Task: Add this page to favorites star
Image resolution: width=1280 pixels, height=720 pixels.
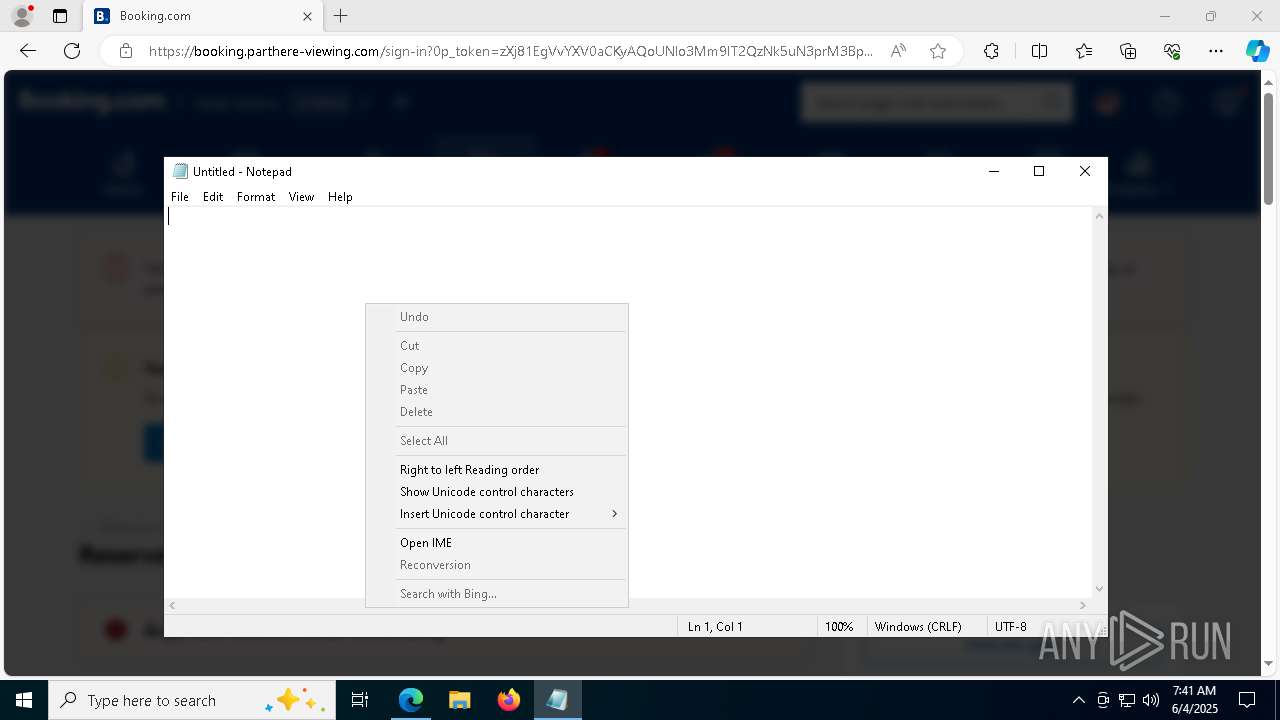Action: (938, 51)
